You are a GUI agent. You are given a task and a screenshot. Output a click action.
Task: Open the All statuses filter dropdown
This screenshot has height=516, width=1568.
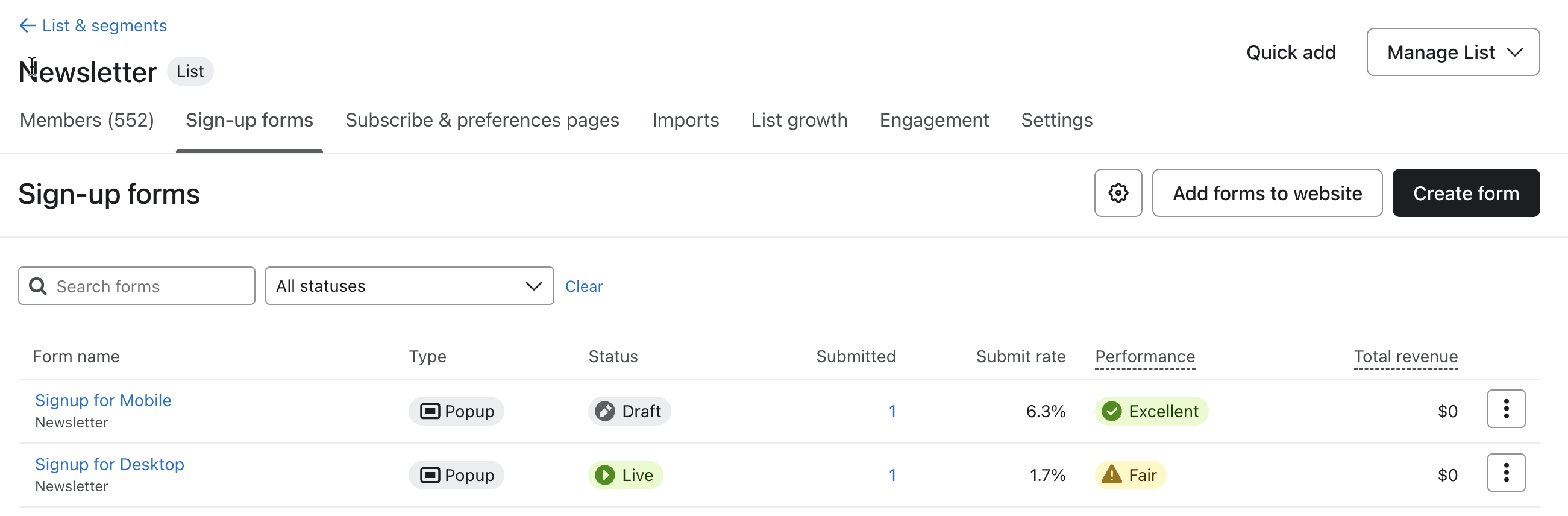point(409,286)
